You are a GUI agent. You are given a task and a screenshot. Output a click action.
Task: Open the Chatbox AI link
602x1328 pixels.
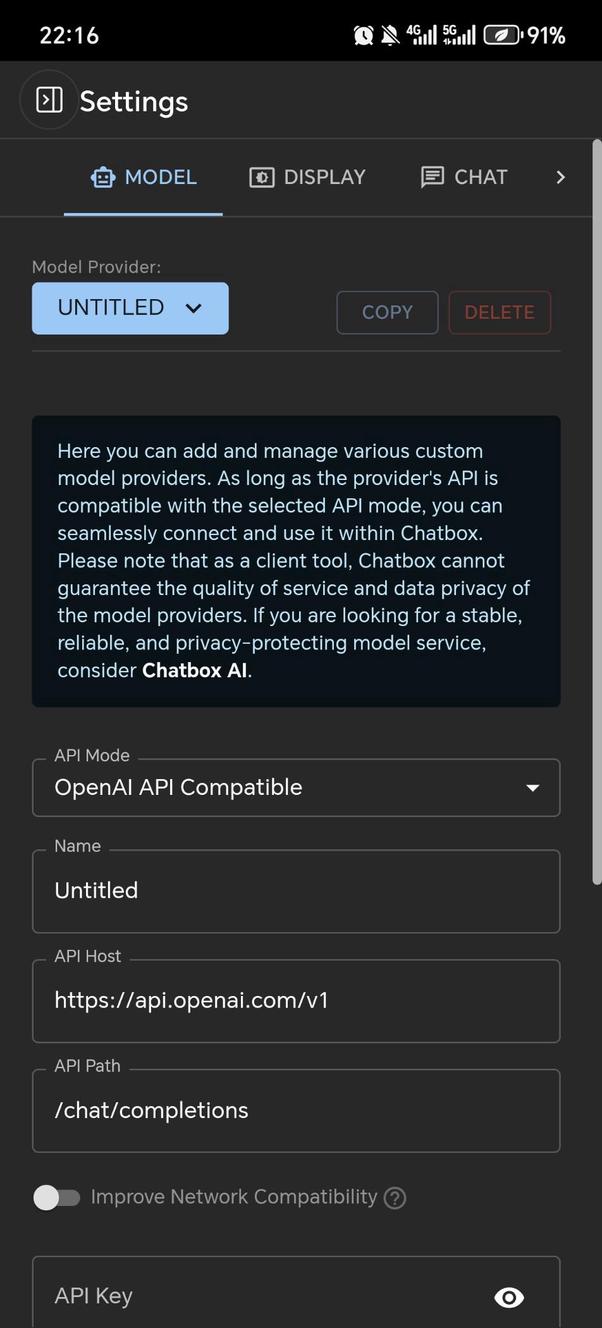click(194, 670)
